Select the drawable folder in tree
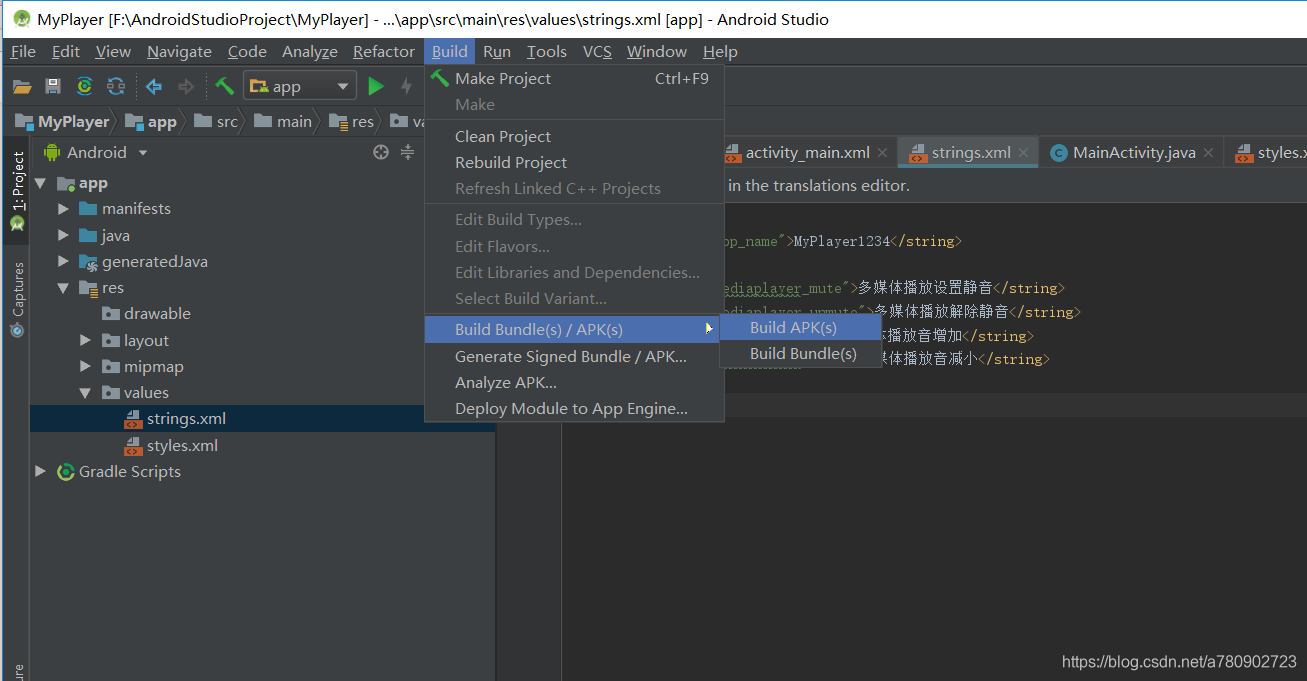Viewport: 1307px width, 681px height. click(x=146, y=314)
